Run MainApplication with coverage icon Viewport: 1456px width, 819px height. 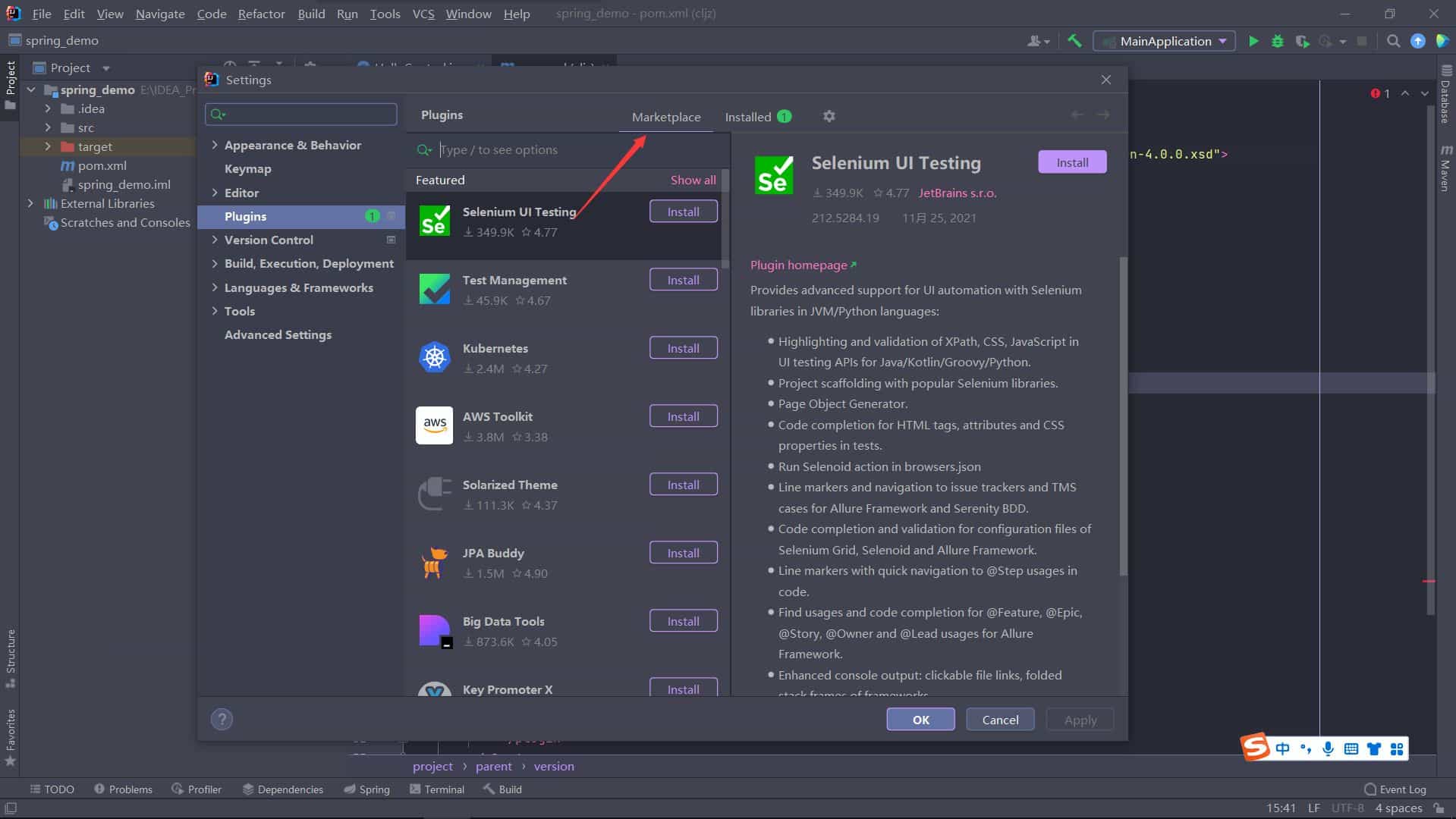point(1302,41)
